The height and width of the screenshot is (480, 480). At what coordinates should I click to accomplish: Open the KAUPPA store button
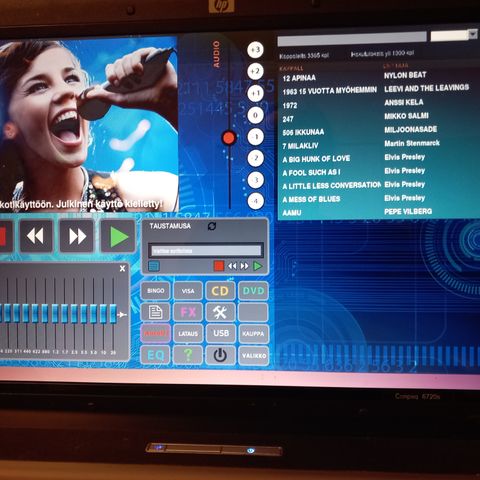pos(253,333)
